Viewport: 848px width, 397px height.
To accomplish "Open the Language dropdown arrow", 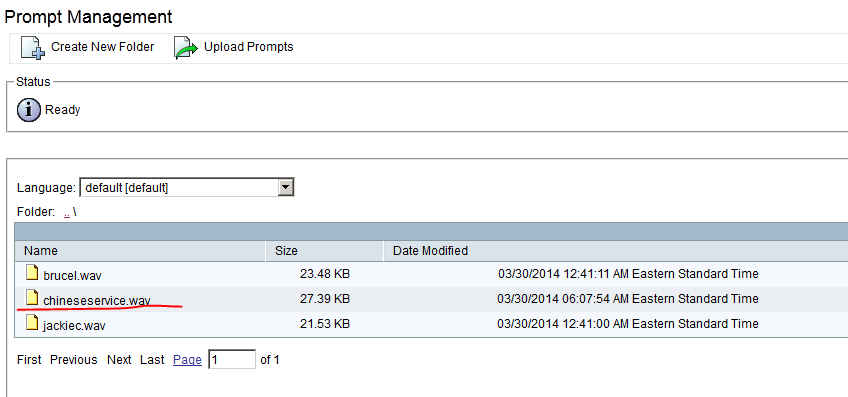I will 286,188.
